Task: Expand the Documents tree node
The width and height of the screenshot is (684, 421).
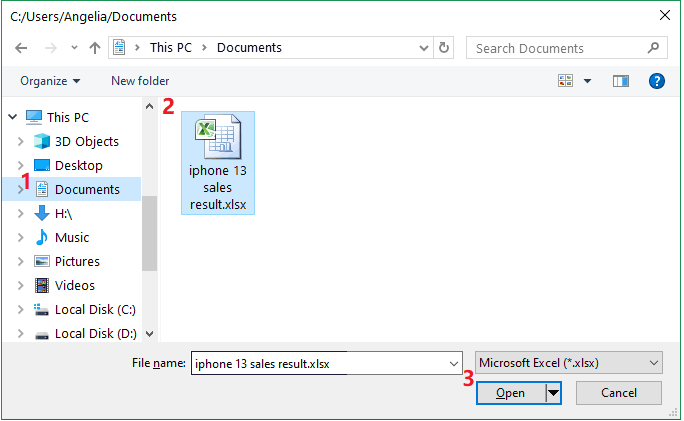Action: point(20,189)
